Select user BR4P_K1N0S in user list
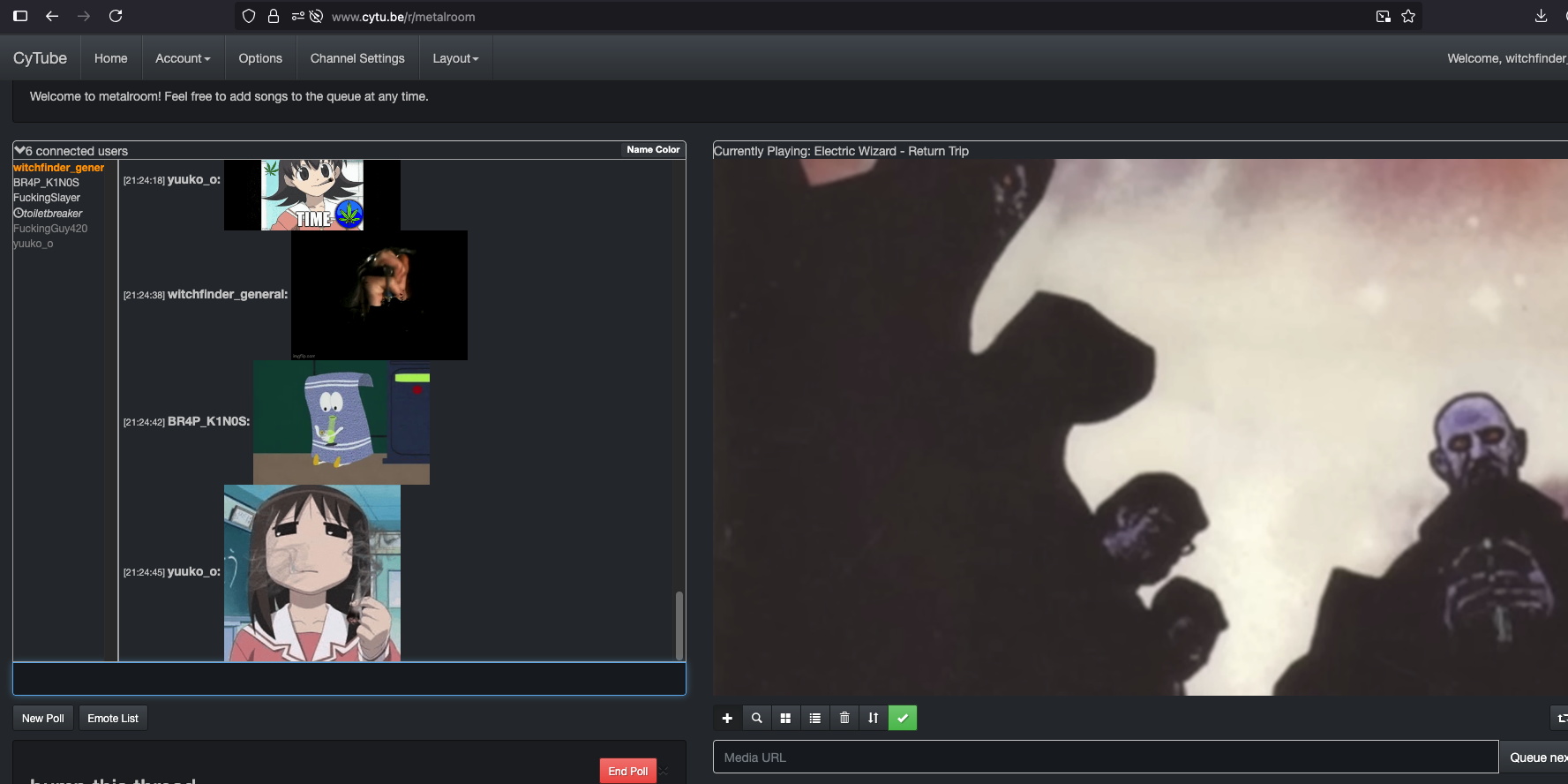The width and height of the screenshot is (1568, 784). pyautogui.click(x=46, y=183)
